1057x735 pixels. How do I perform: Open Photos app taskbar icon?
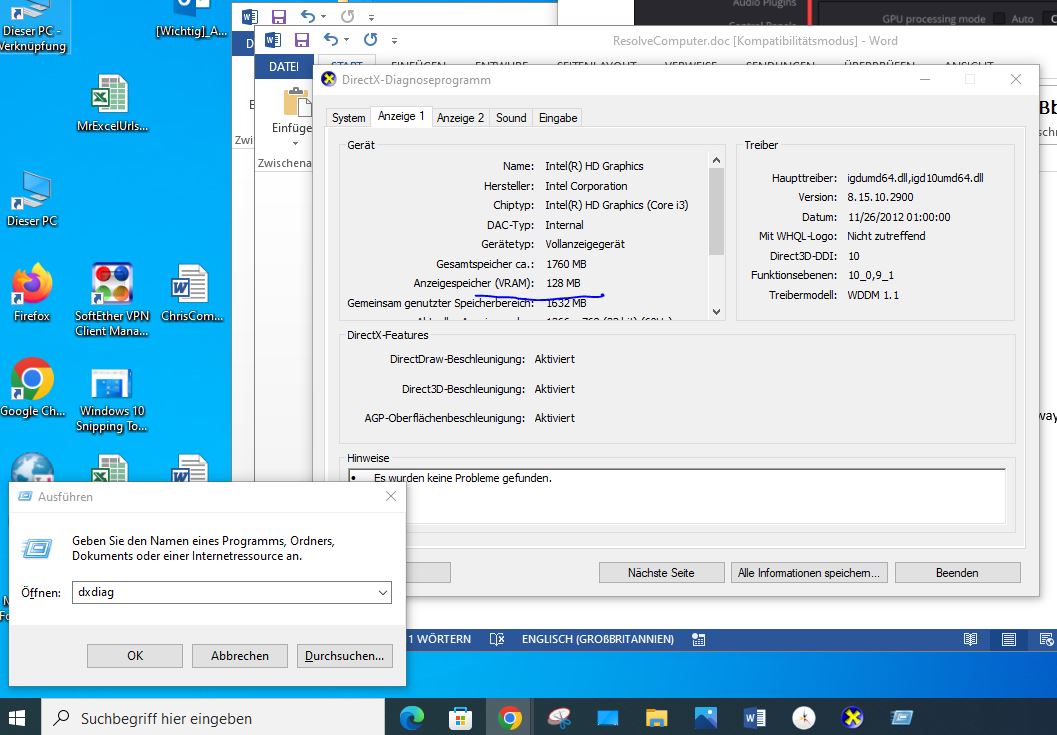point(706,717)
